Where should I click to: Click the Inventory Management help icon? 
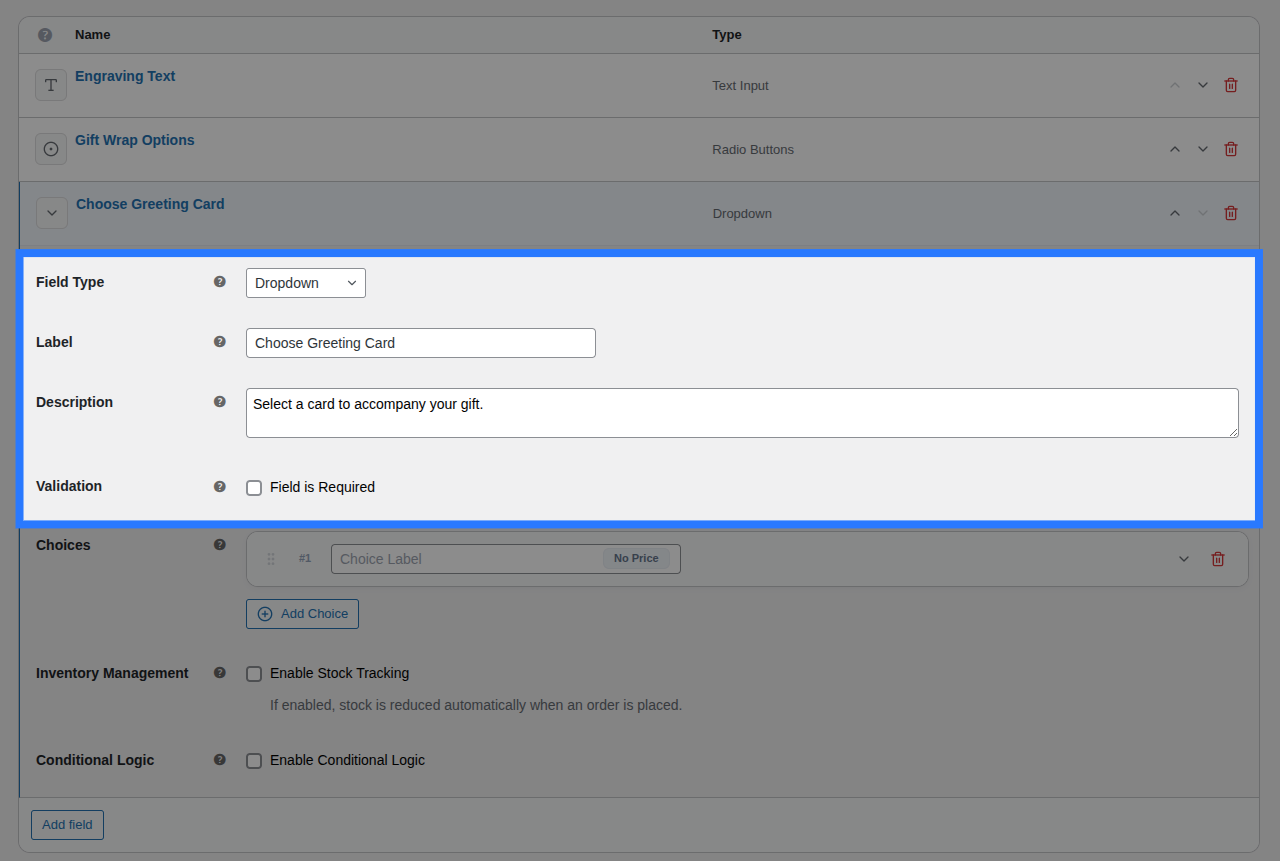pyautogui.click(x=220, y=673)
